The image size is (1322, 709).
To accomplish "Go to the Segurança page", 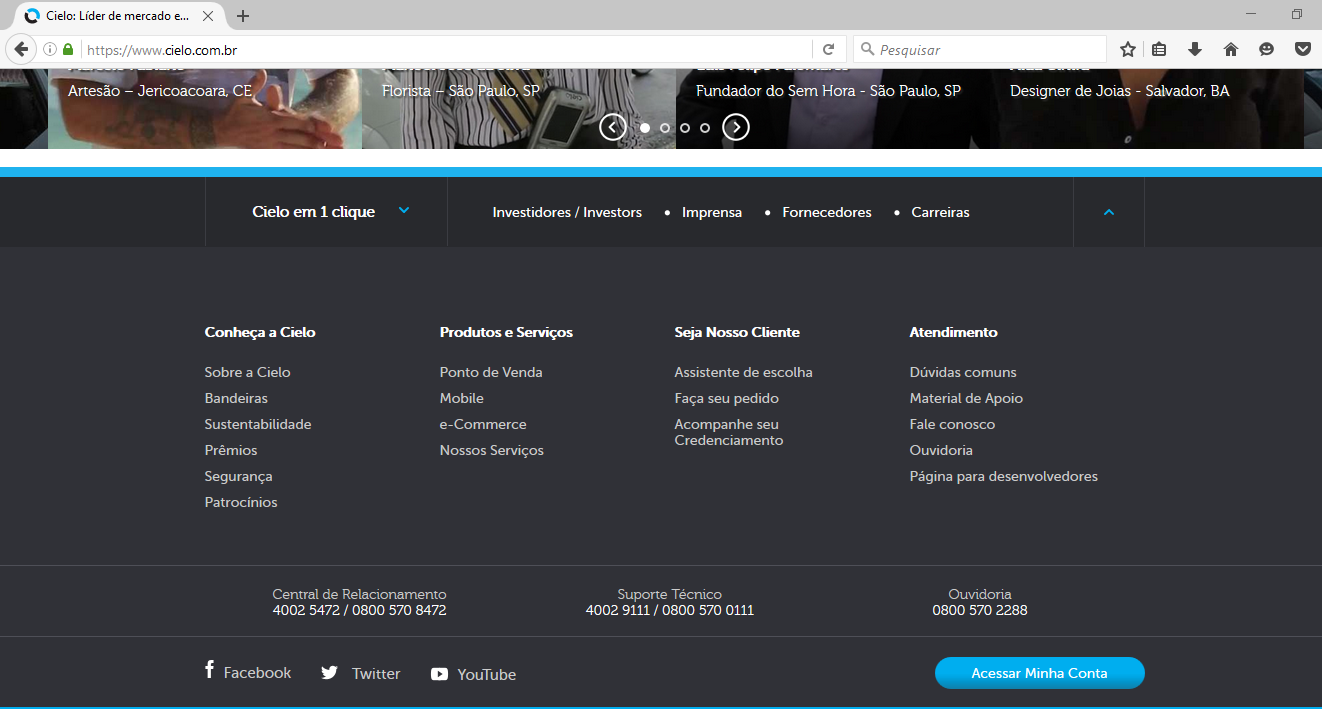I will 238,476.
